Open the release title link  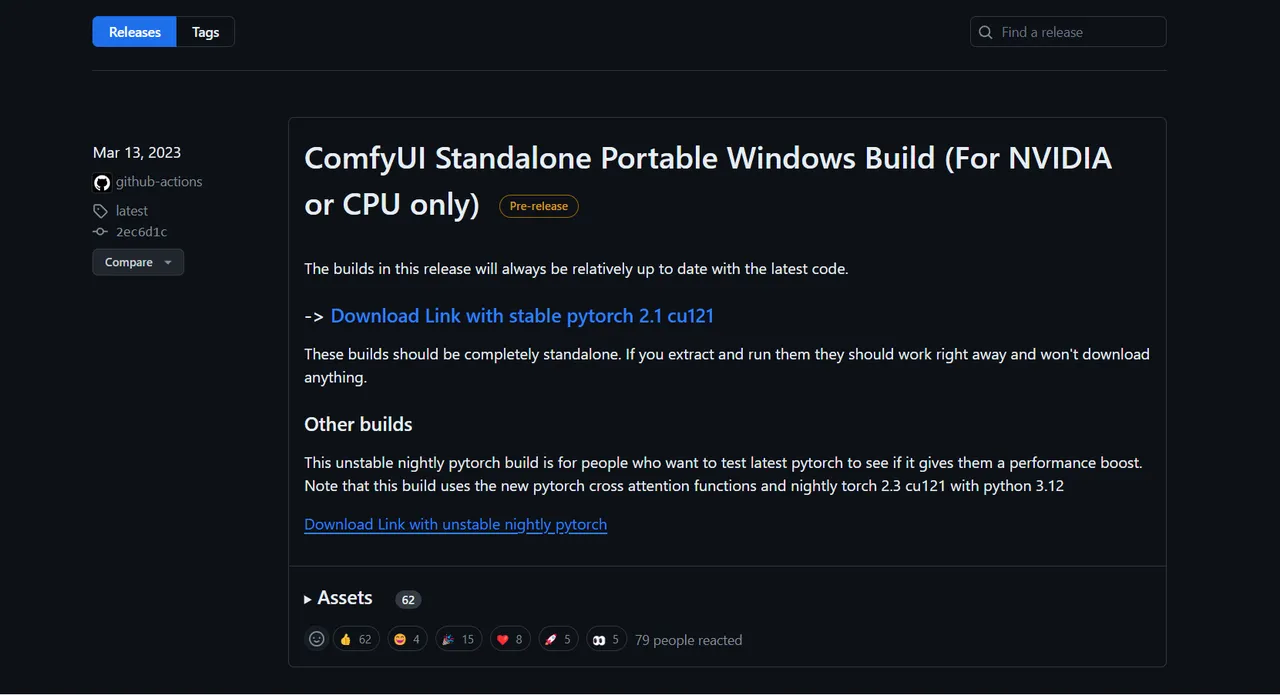click(707, 158)
